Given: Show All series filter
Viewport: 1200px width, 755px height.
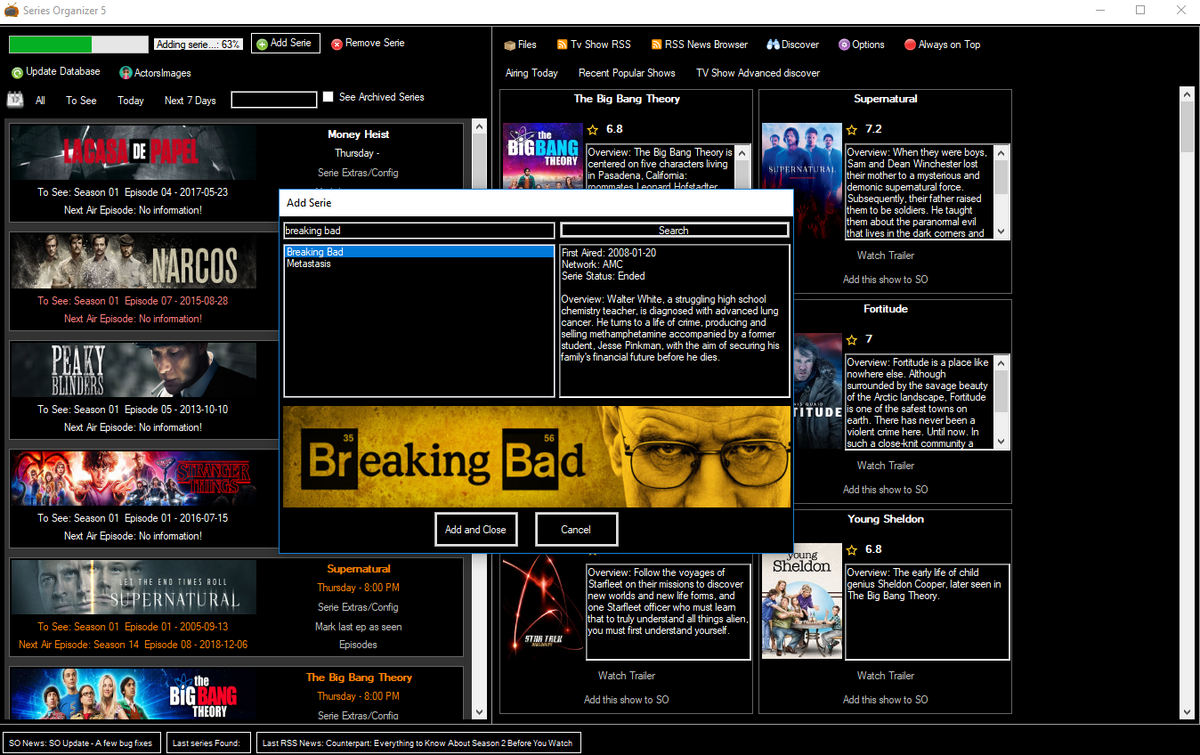Looking at the screenshot, I should coord(40,100).
